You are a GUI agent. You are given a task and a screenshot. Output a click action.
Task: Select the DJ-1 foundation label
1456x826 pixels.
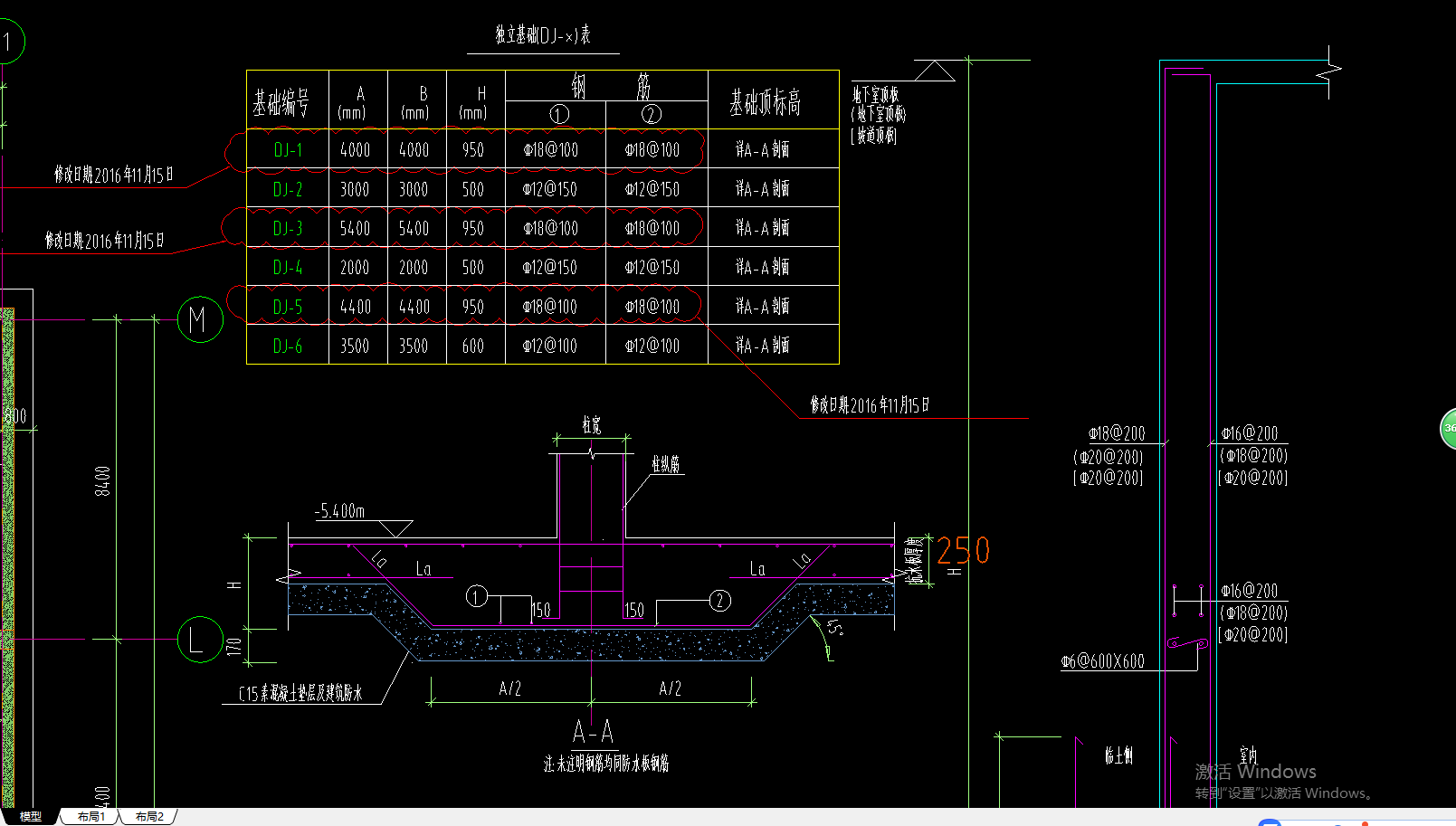click(x=288, y=150)
